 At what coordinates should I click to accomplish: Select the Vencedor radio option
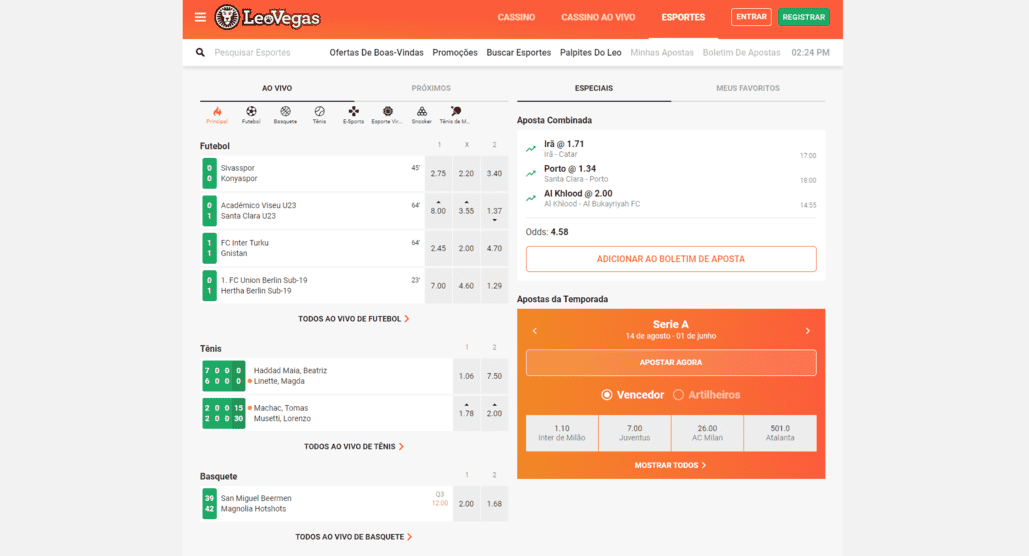[x=607, y=395]
